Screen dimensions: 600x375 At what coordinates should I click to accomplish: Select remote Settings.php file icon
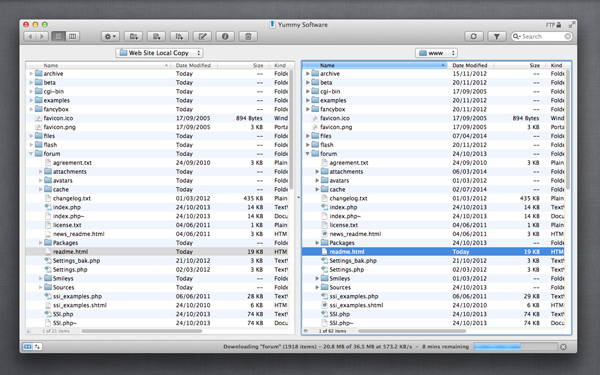[x=324, y=269]
